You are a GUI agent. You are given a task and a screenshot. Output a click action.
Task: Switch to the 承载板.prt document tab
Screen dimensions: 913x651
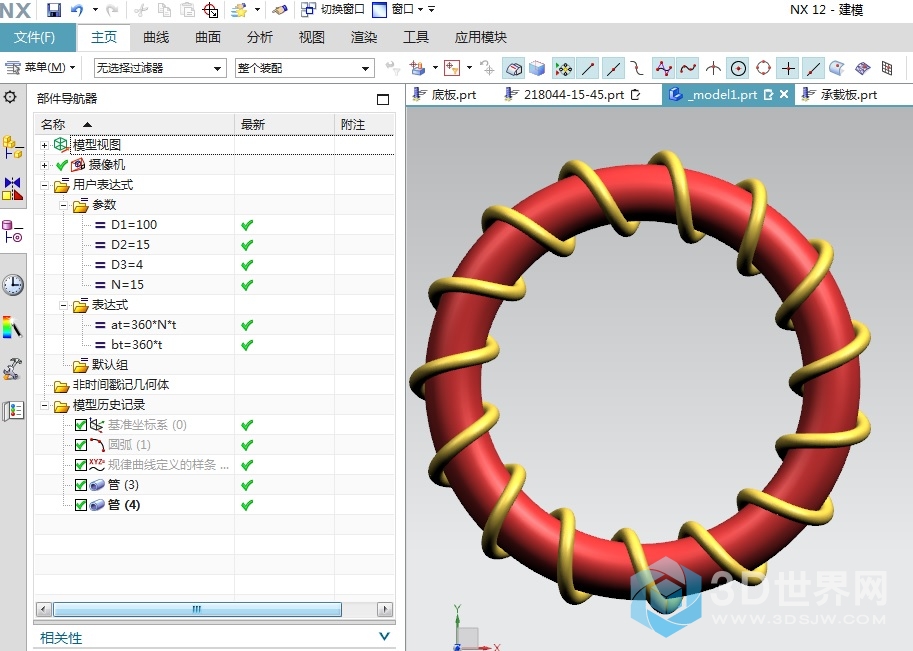click(840, 94)
